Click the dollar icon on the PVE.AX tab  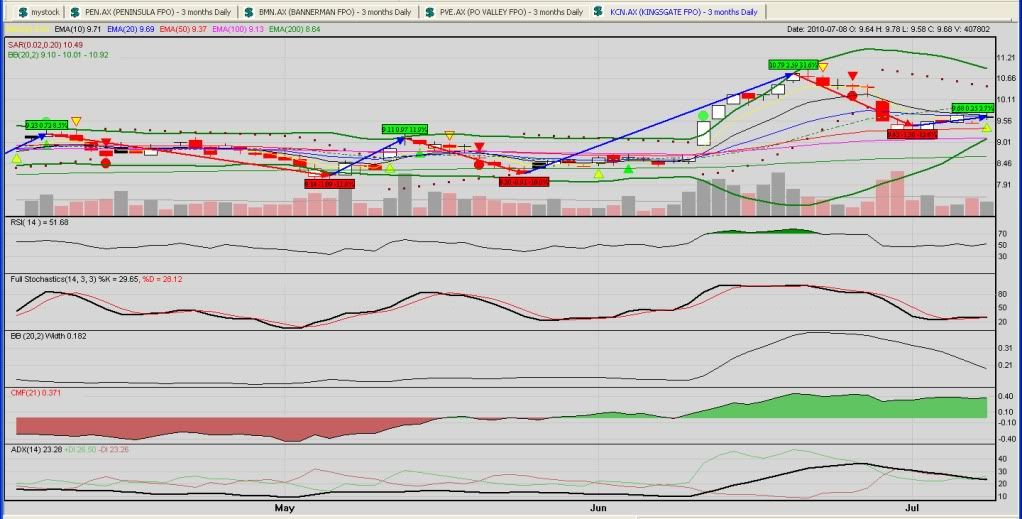point(419,12)
